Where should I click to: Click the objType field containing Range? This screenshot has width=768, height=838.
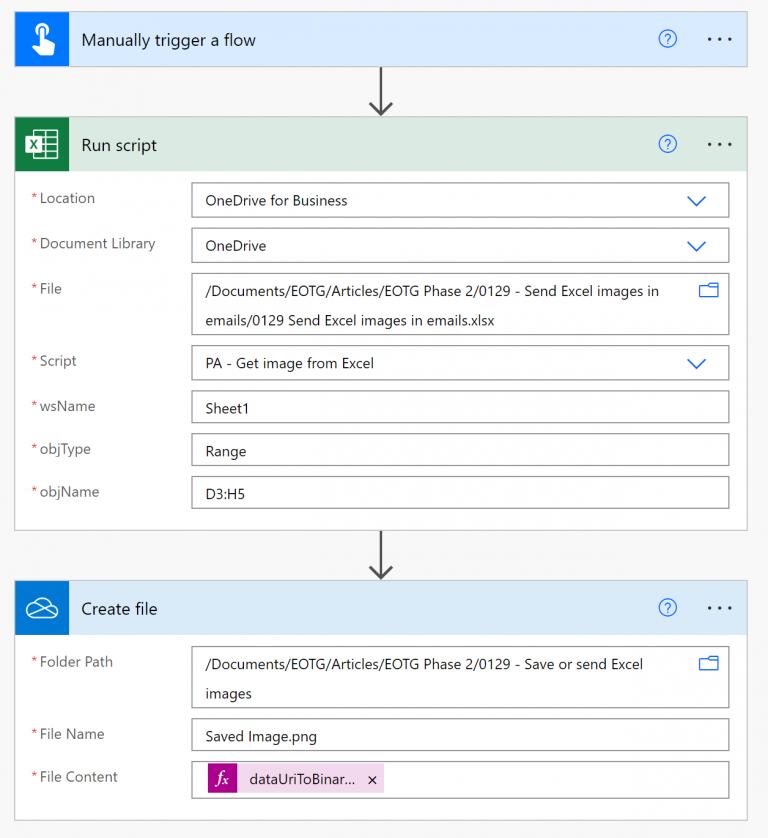[460, 451]
